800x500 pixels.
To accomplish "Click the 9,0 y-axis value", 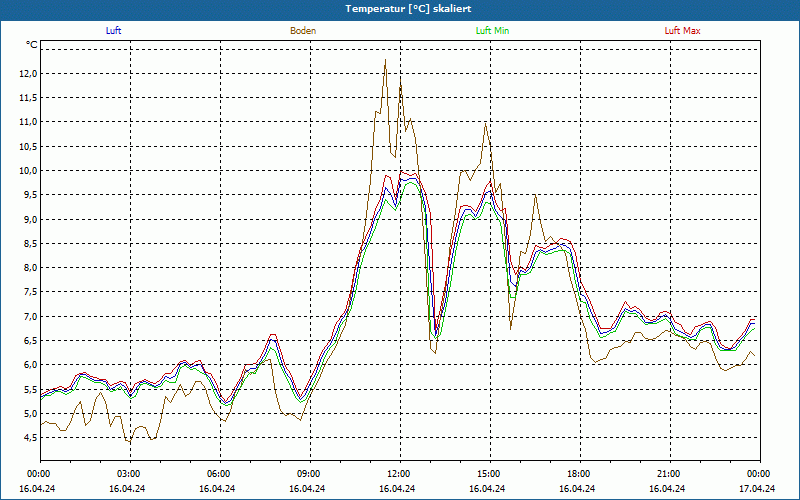I will click(x=31, y=219).
